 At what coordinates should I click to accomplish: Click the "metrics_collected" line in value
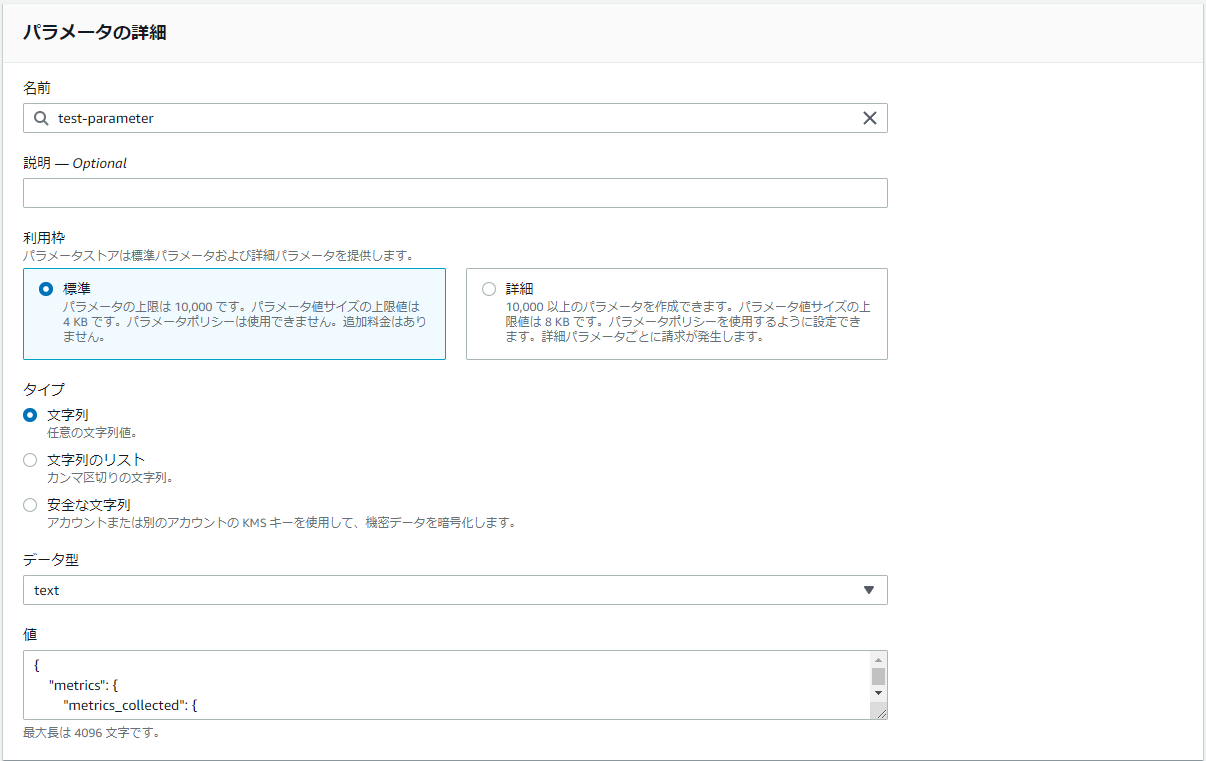tap(132, 706)
